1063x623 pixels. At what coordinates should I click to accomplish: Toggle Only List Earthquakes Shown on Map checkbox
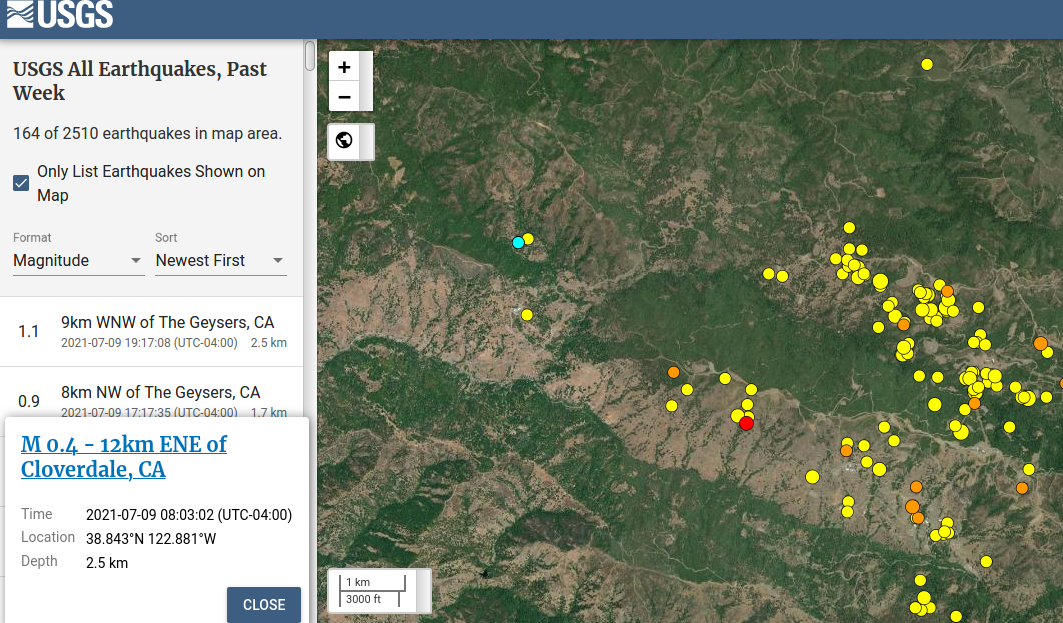[x=21, y=183]
